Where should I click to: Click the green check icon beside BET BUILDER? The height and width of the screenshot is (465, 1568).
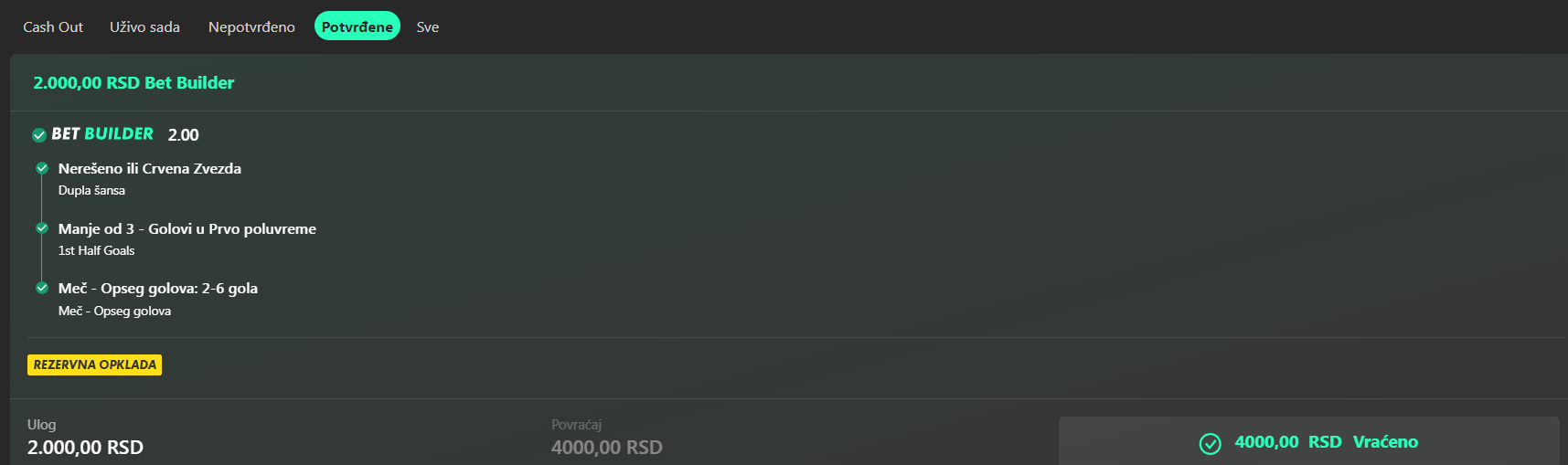point(39,135)
